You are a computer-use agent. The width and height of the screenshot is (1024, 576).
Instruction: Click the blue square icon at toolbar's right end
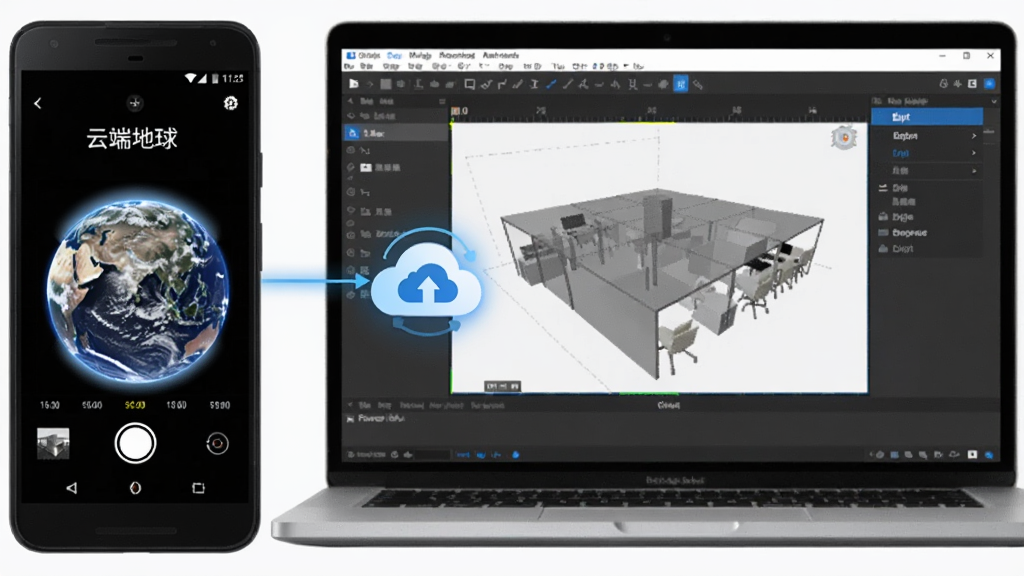coord(989,84)
